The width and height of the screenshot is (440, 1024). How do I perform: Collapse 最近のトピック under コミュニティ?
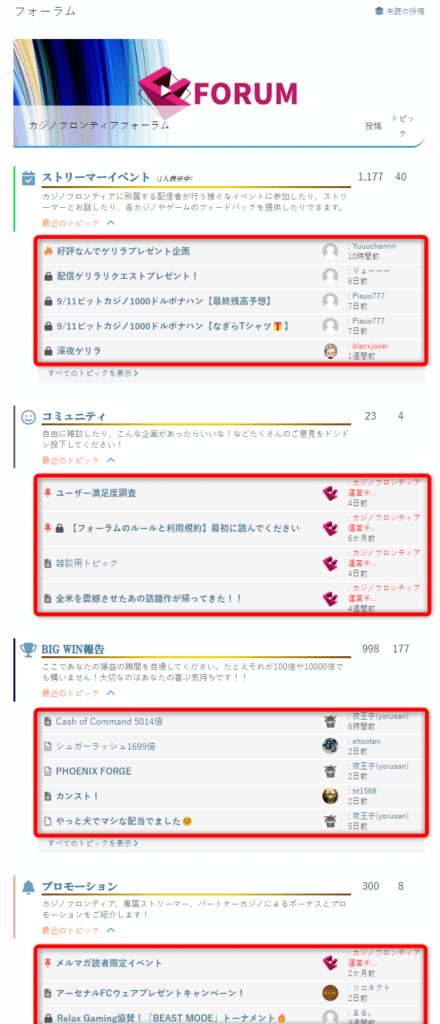[111, 460]
